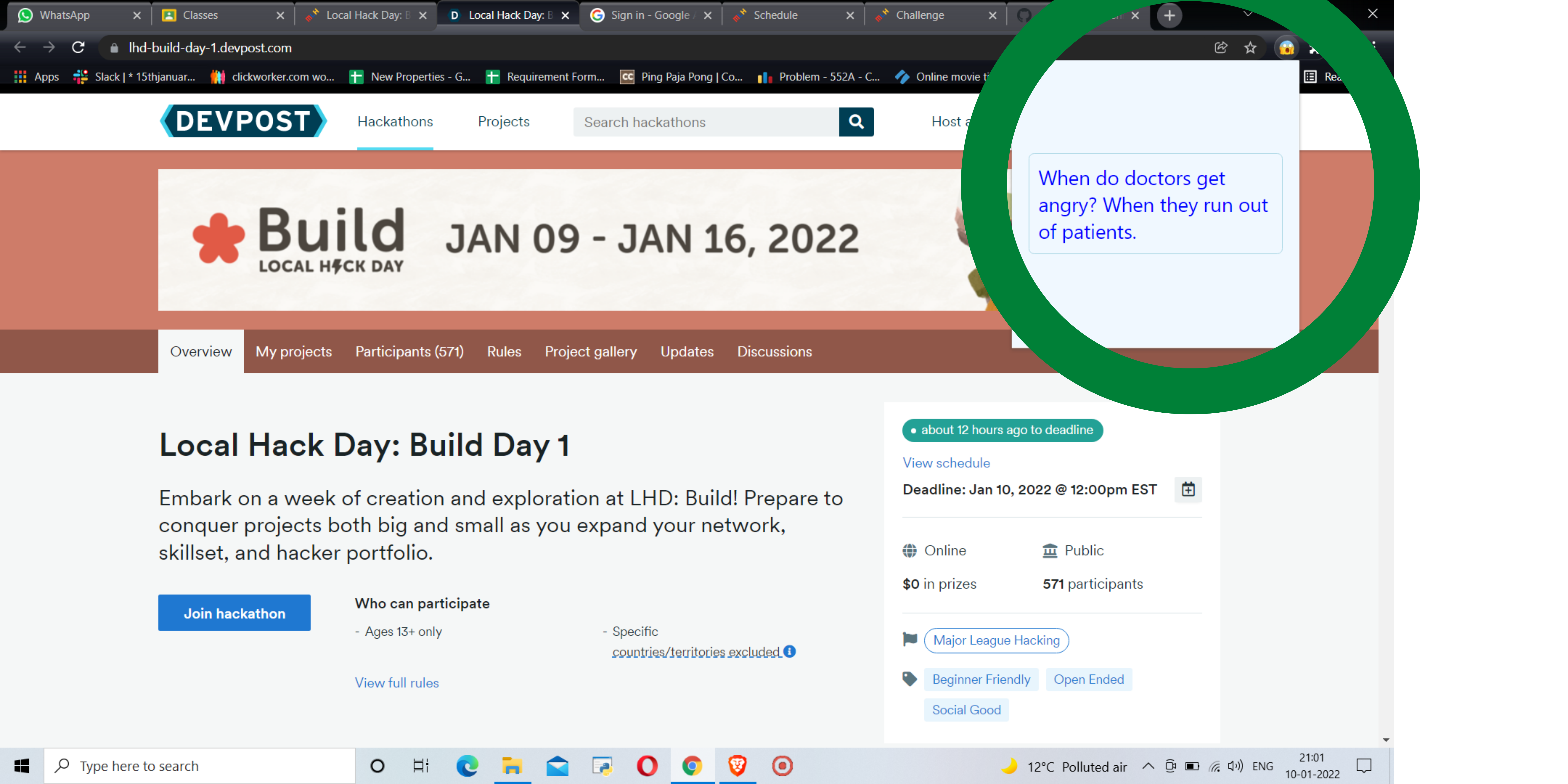Open the View full rules link

[396, 682]
